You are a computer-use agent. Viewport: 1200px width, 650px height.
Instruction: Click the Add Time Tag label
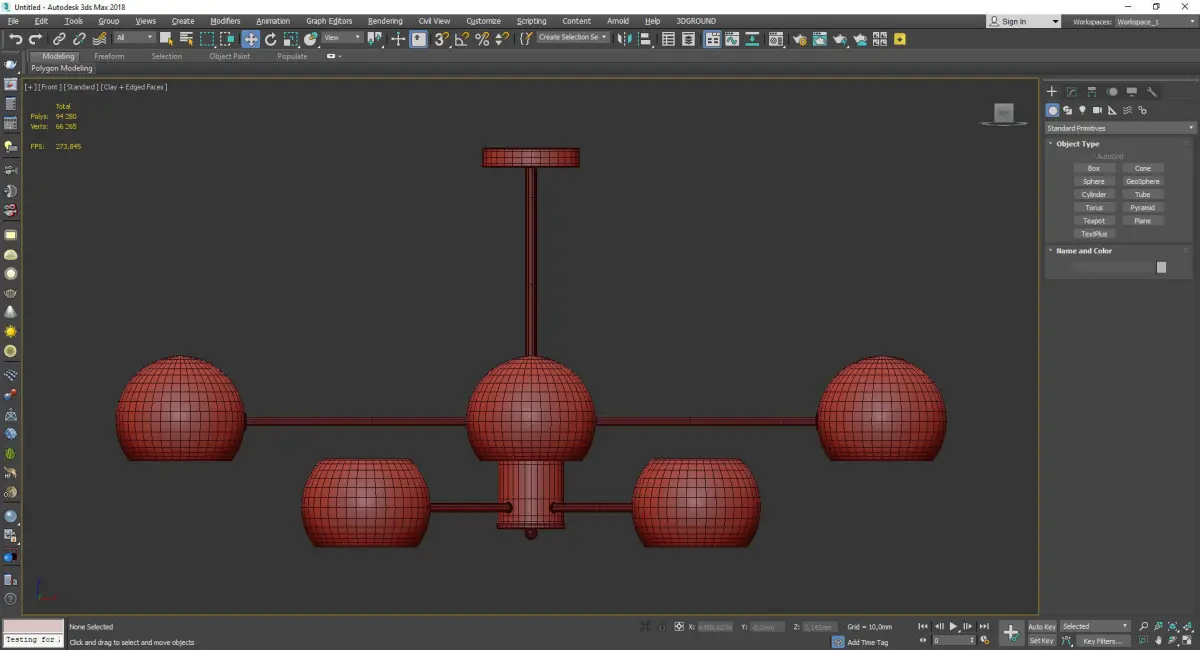pos(867,642)
